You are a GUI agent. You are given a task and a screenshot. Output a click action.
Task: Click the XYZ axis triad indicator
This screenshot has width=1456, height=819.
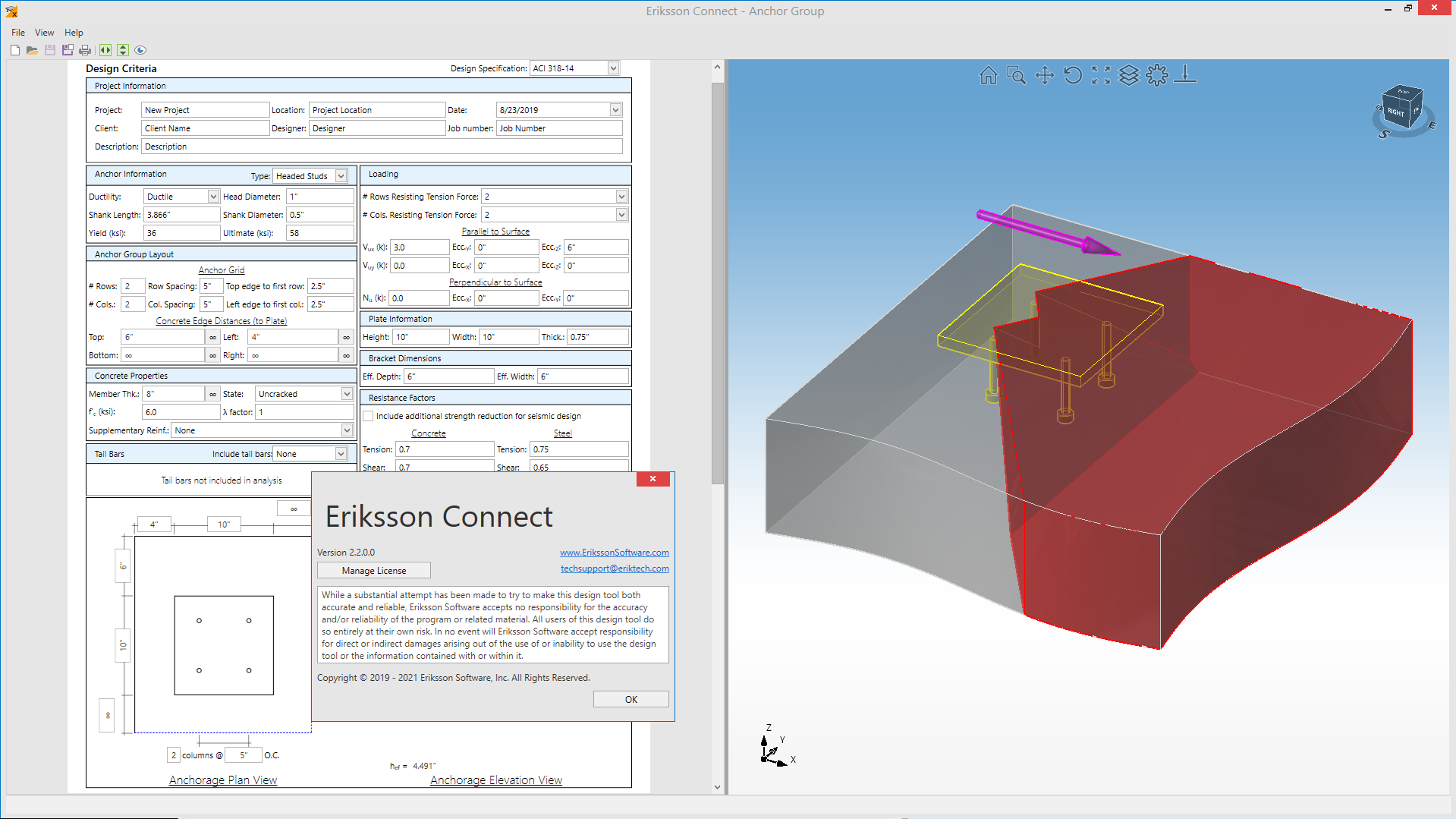click(x=776, y=746)
